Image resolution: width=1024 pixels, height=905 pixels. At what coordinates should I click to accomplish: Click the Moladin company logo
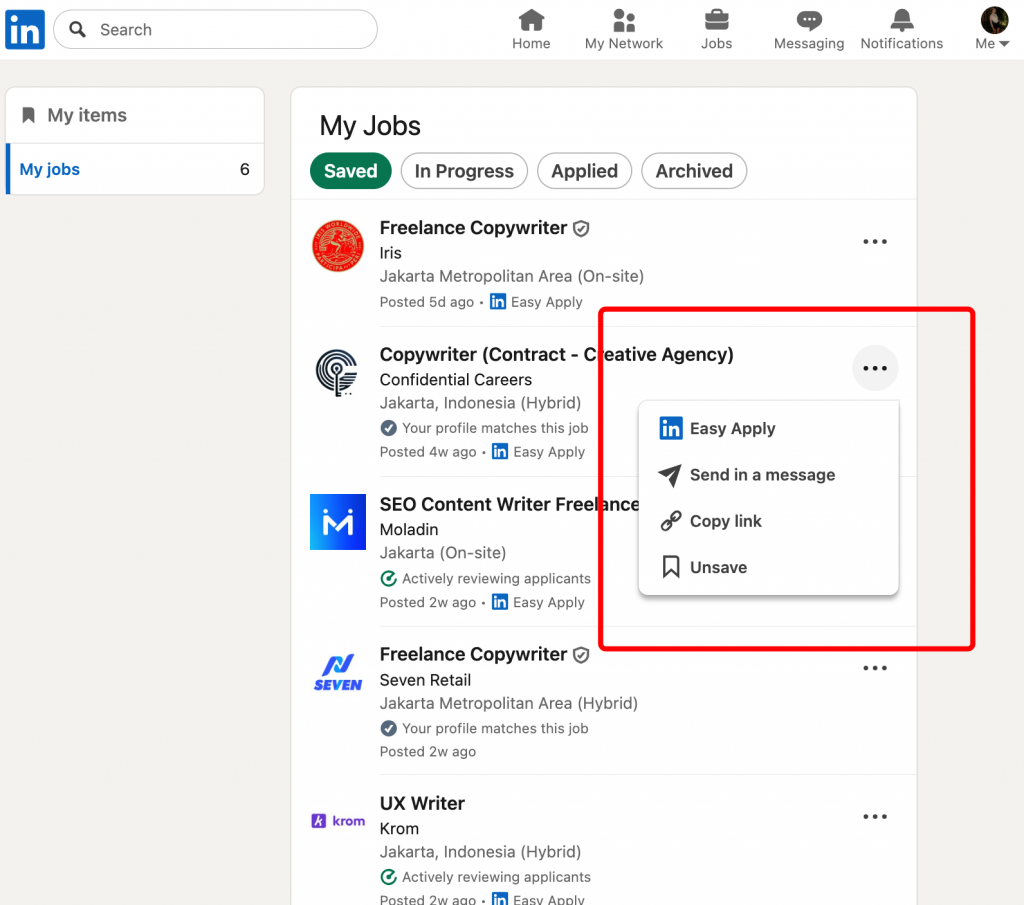click(x=338, y=522)
